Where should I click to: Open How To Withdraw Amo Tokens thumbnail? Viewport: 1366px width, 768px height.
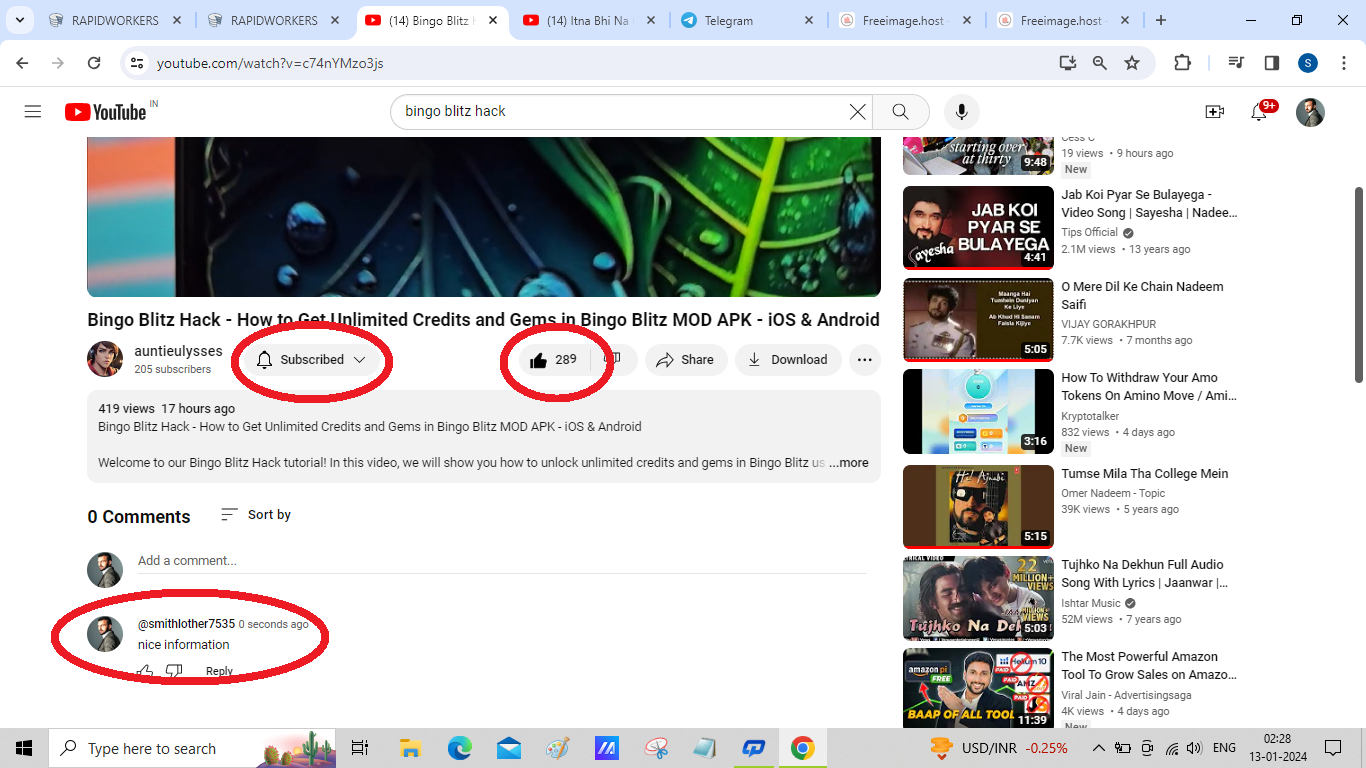point(978,411)
